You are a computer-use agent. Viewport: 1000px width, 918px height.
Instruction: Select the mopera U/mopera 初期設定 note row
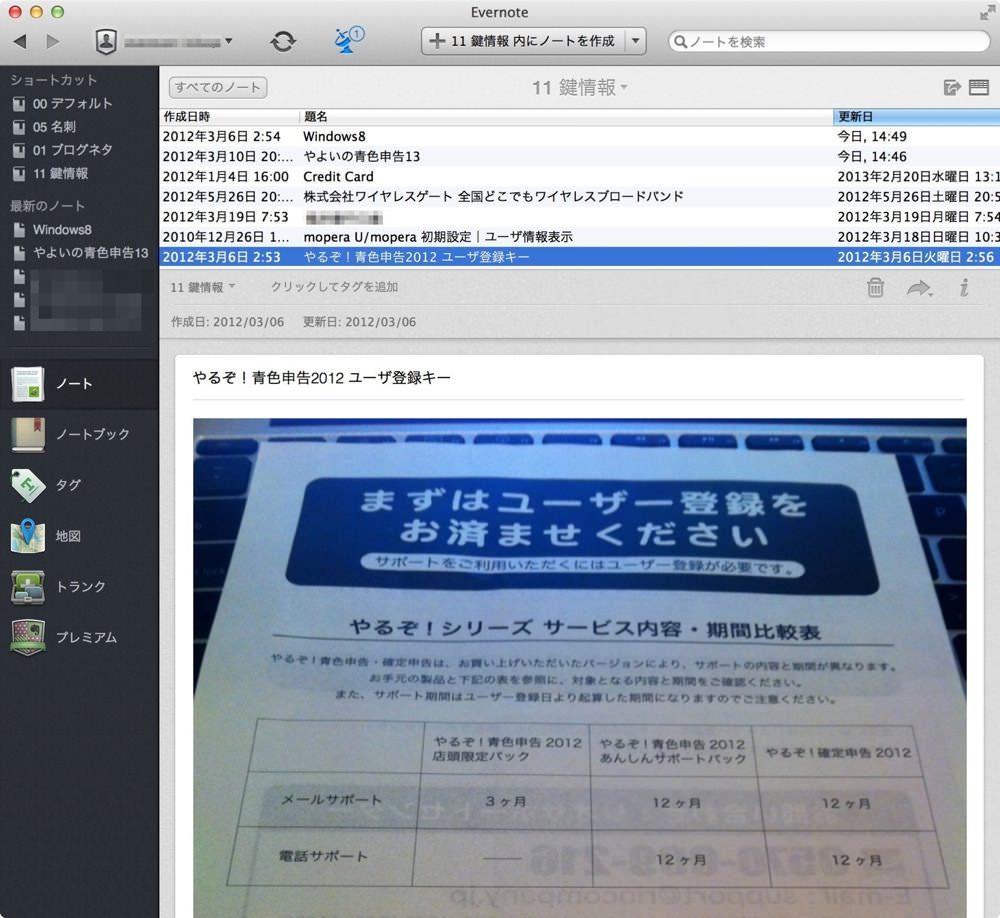[x=580, y=237]
